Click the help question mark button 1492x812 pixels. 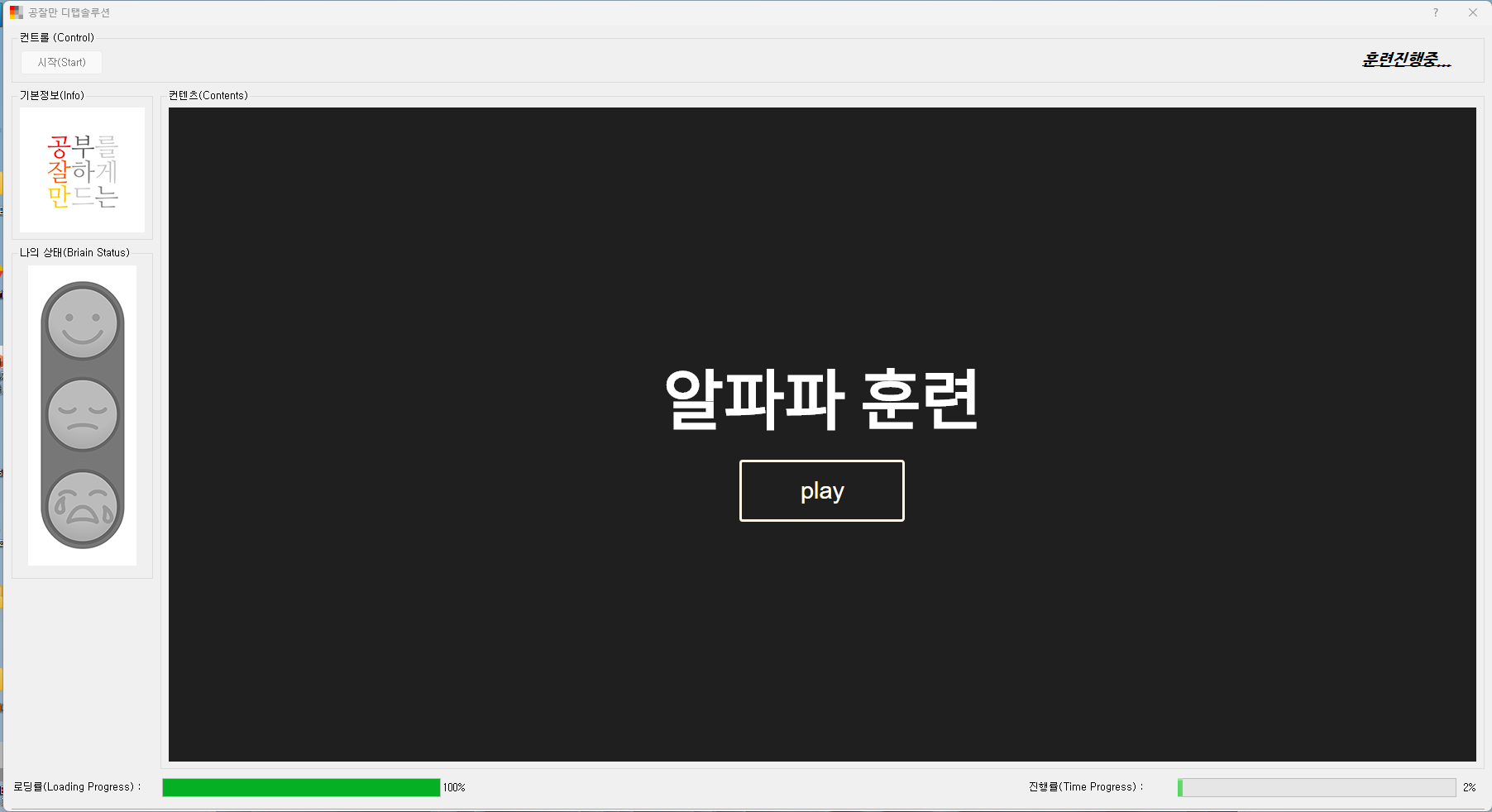(1435, 12)
